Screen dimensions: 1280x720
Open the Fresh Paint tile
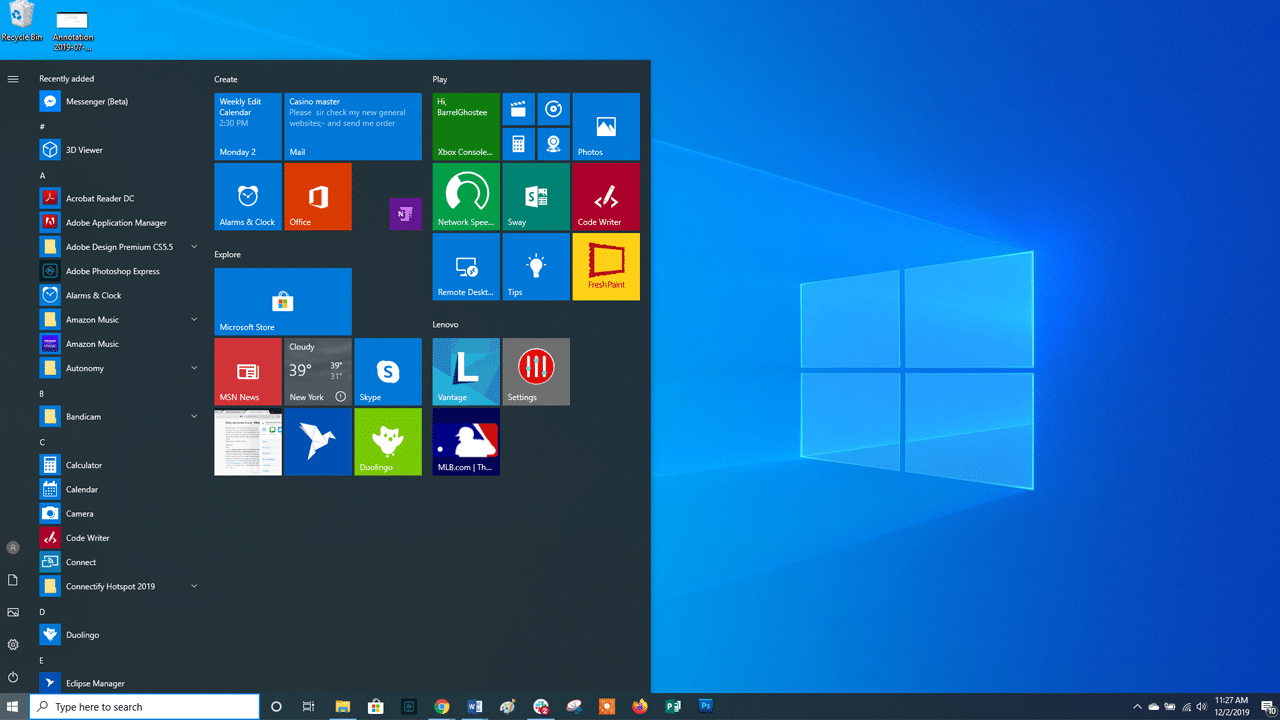tap(605, 266)
